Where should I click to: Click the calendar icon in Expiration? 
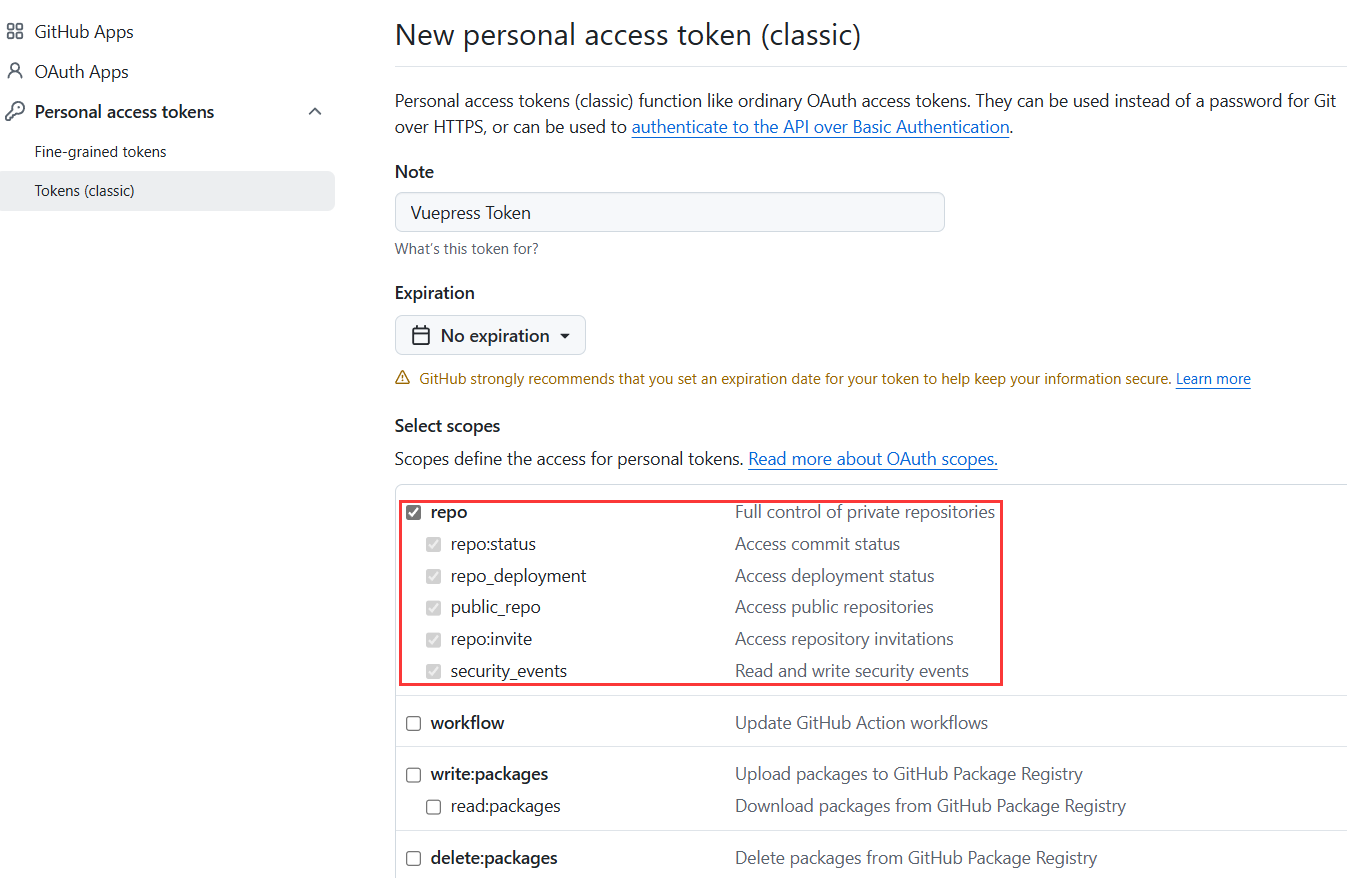click(x=422, y=336)
